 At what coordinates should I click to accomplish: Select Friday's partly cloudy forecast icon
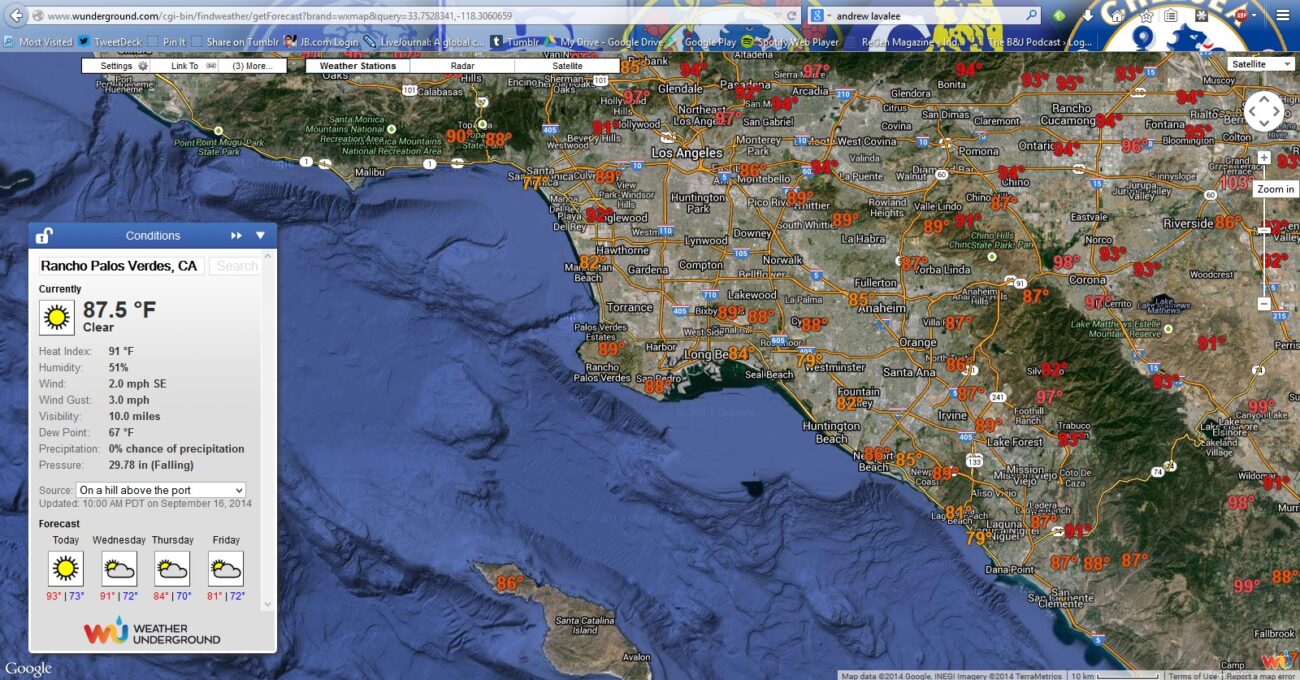point(226,569)
